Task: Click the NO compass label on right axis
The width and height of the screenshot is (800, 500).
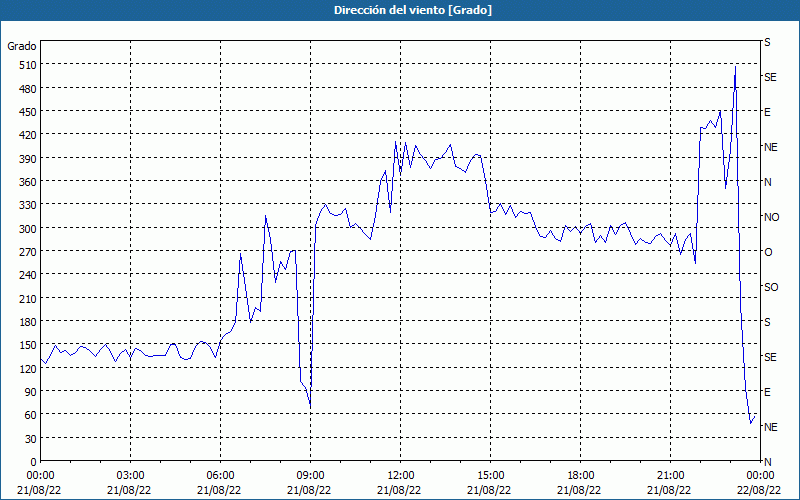Action: 771,217
